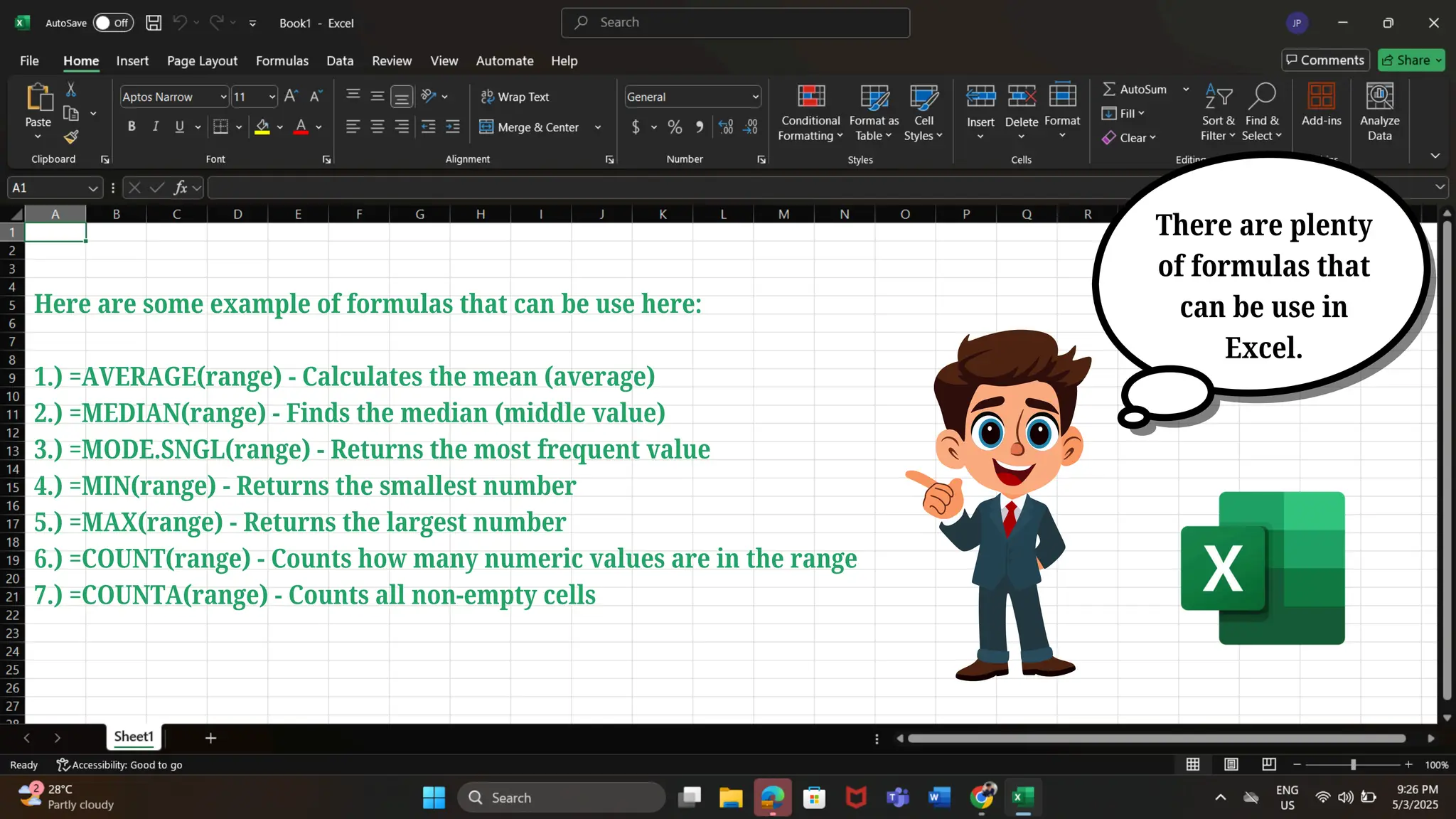Click Decrease Font Size icon

(316, 96)
